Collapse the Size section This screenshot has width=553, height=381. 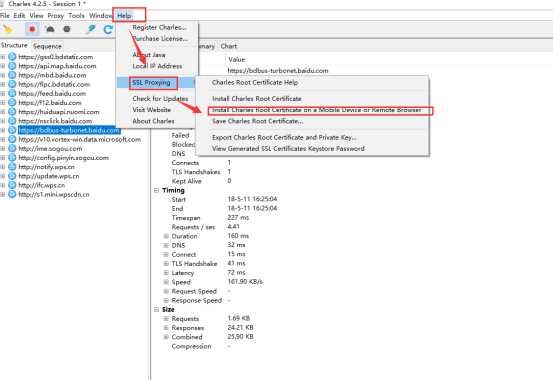click(156, 309)
